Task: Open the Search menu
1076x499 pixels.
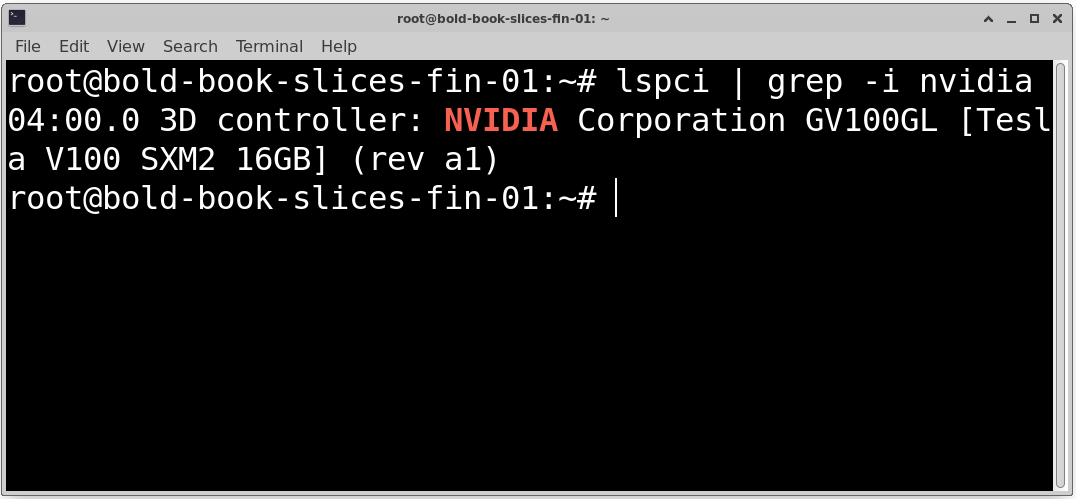Action: 190,46
